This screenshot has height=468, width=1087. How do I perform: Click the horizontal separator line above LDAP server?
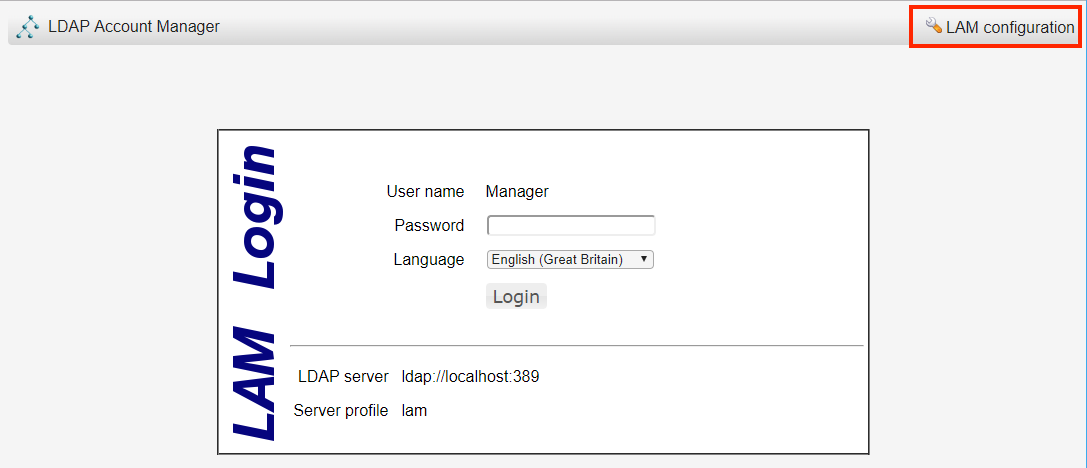[x=576, y=346]
